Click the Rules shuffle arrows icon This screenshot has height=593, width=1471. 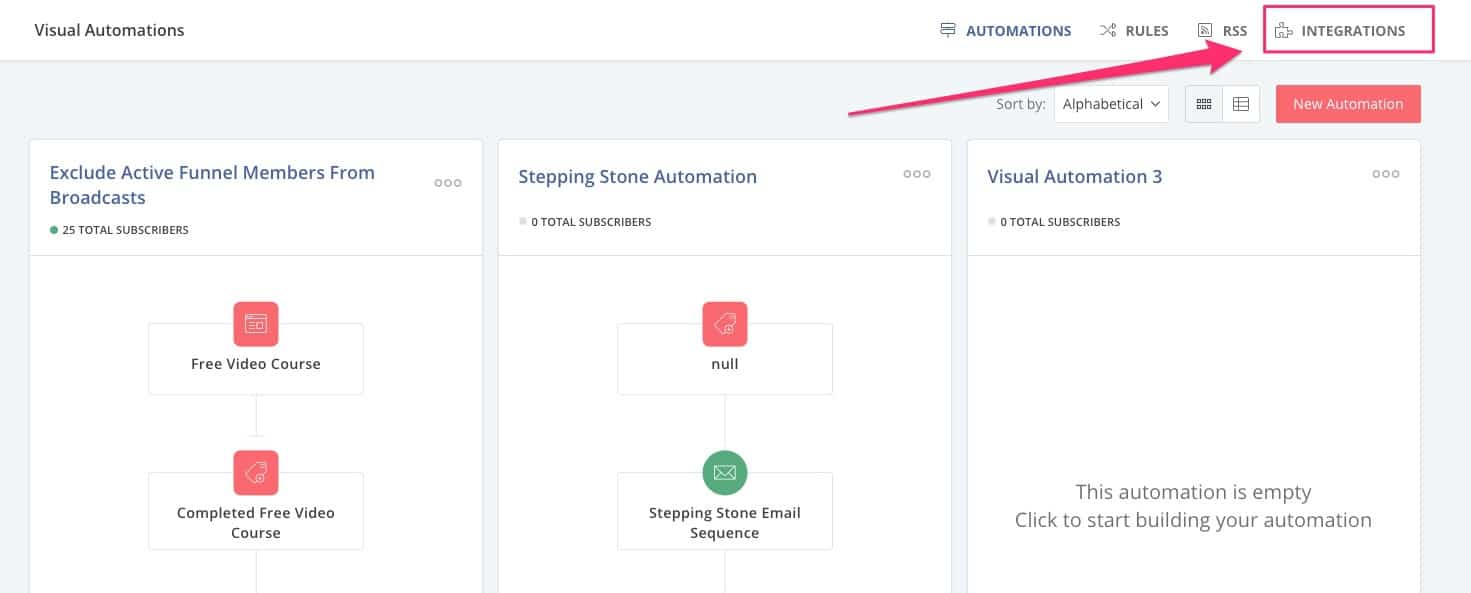1107,31
